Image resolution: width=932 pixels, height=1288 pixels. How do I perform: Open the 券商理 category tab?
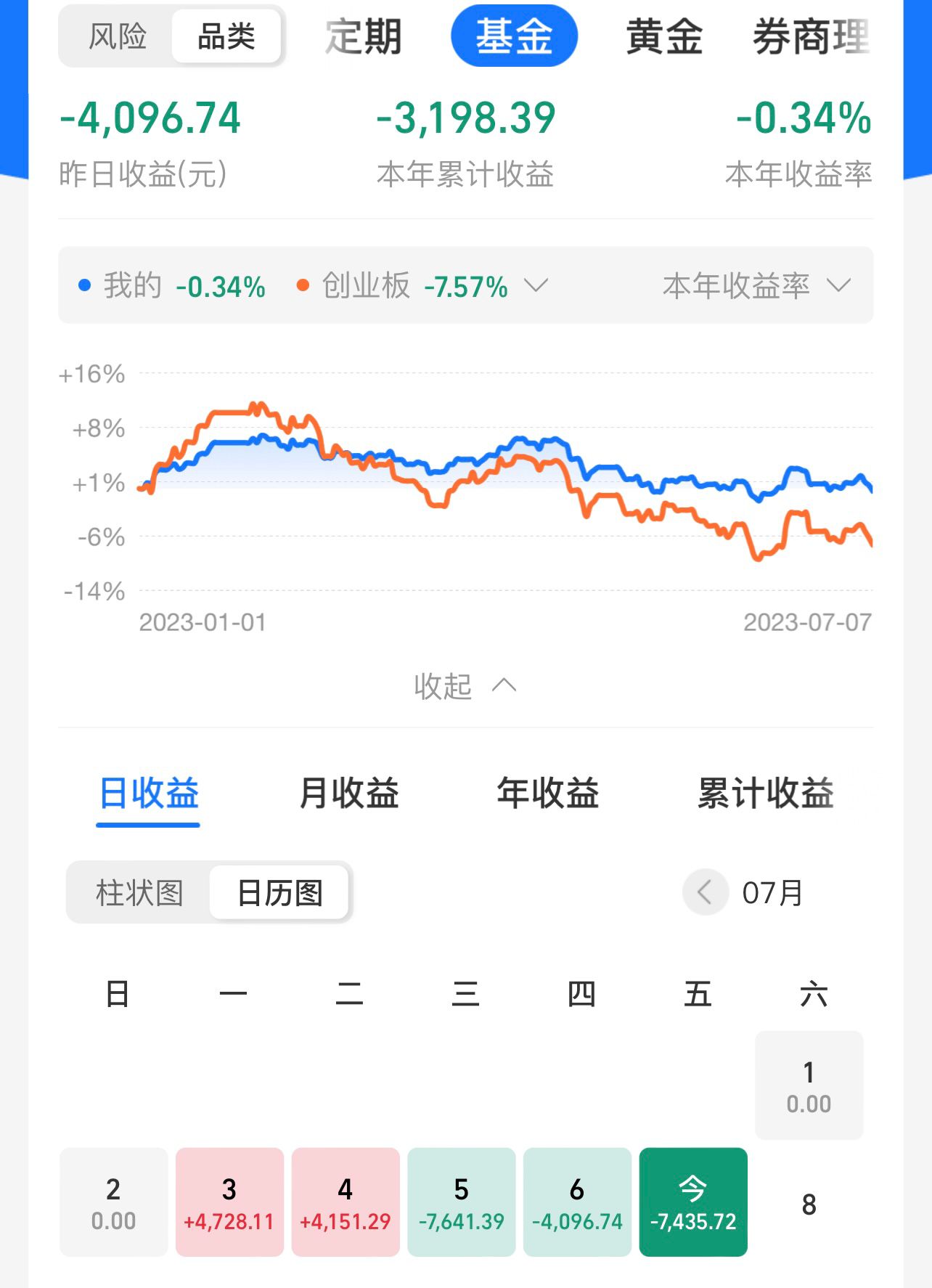812,36
